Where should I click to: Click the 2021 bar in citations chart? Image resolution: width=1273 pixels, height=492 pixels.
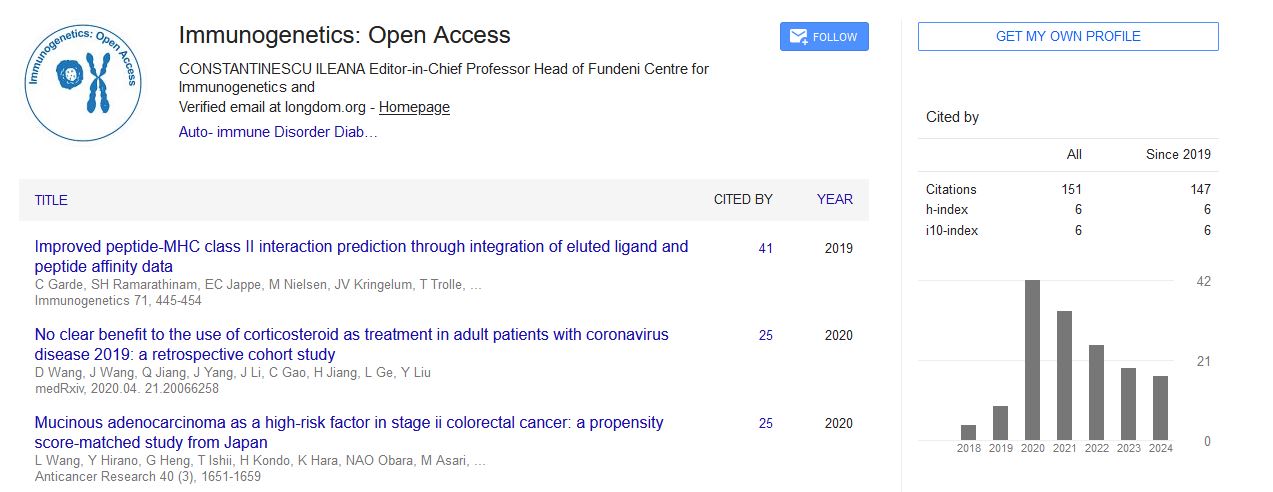[1064, 376]
